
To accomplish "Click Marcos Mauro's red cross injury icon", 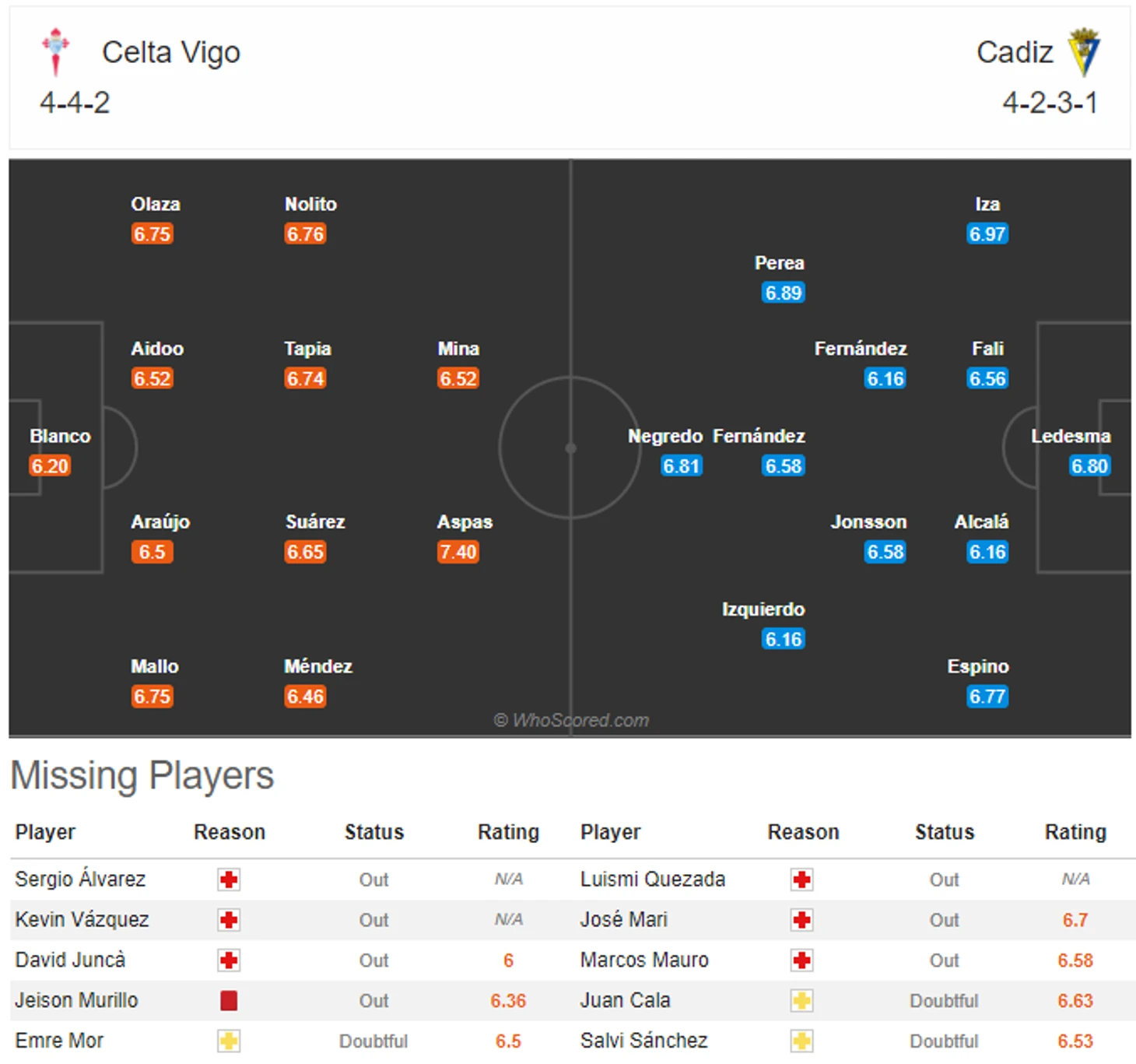I will click(x=802, y=960).
